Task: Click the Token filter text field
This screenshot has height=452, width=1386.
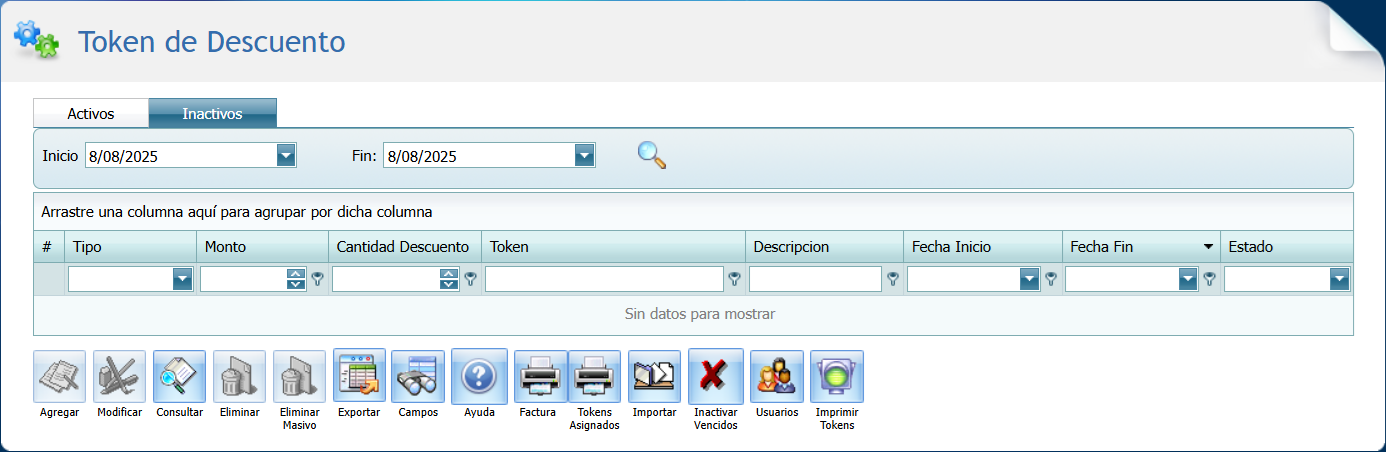Action: [x=604, y=280]
